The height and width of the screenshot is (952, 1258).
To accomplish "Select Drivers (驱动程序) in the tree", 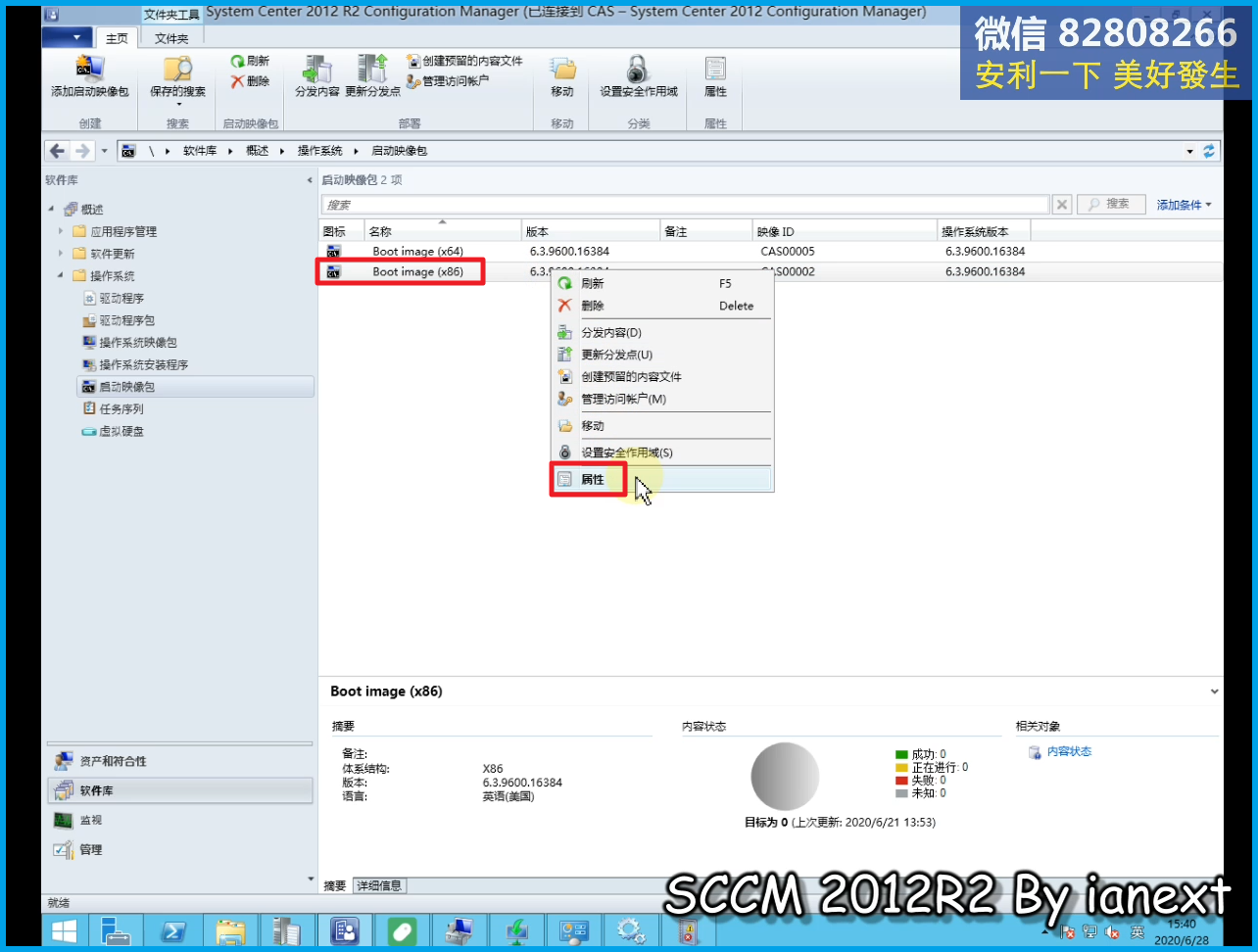I will [121, 298].
